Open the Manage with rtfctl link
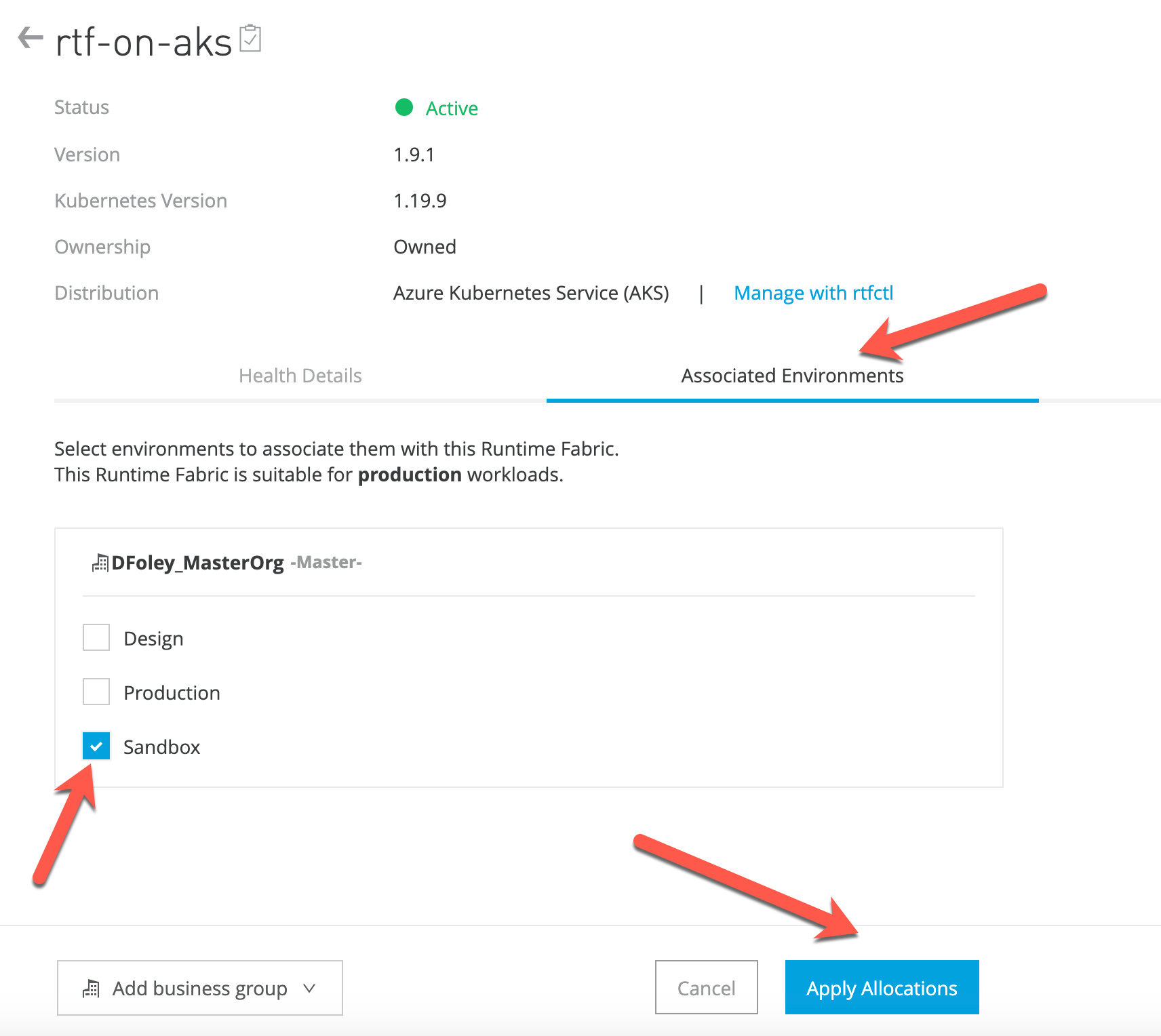The height and width of the screenshot is (1036, 1161). point(813,293)
